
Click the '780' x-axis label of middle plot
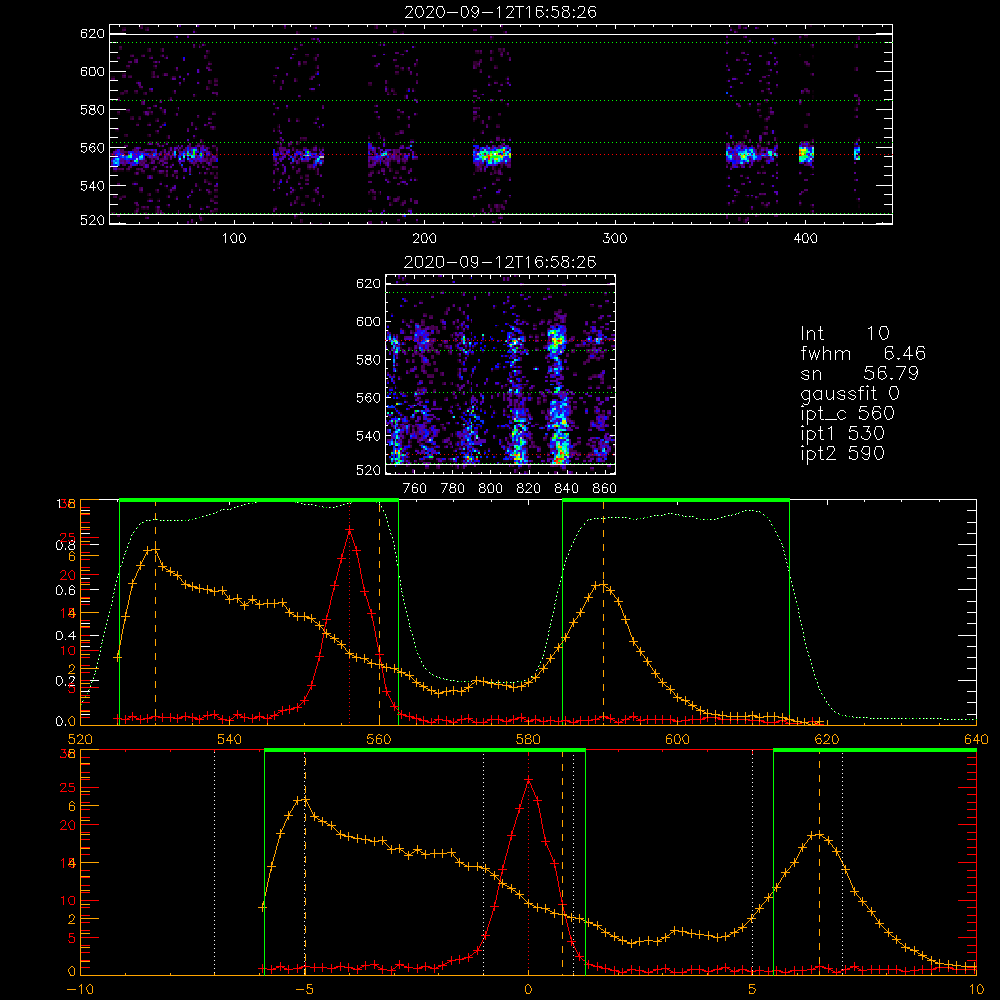click(453, 489)
